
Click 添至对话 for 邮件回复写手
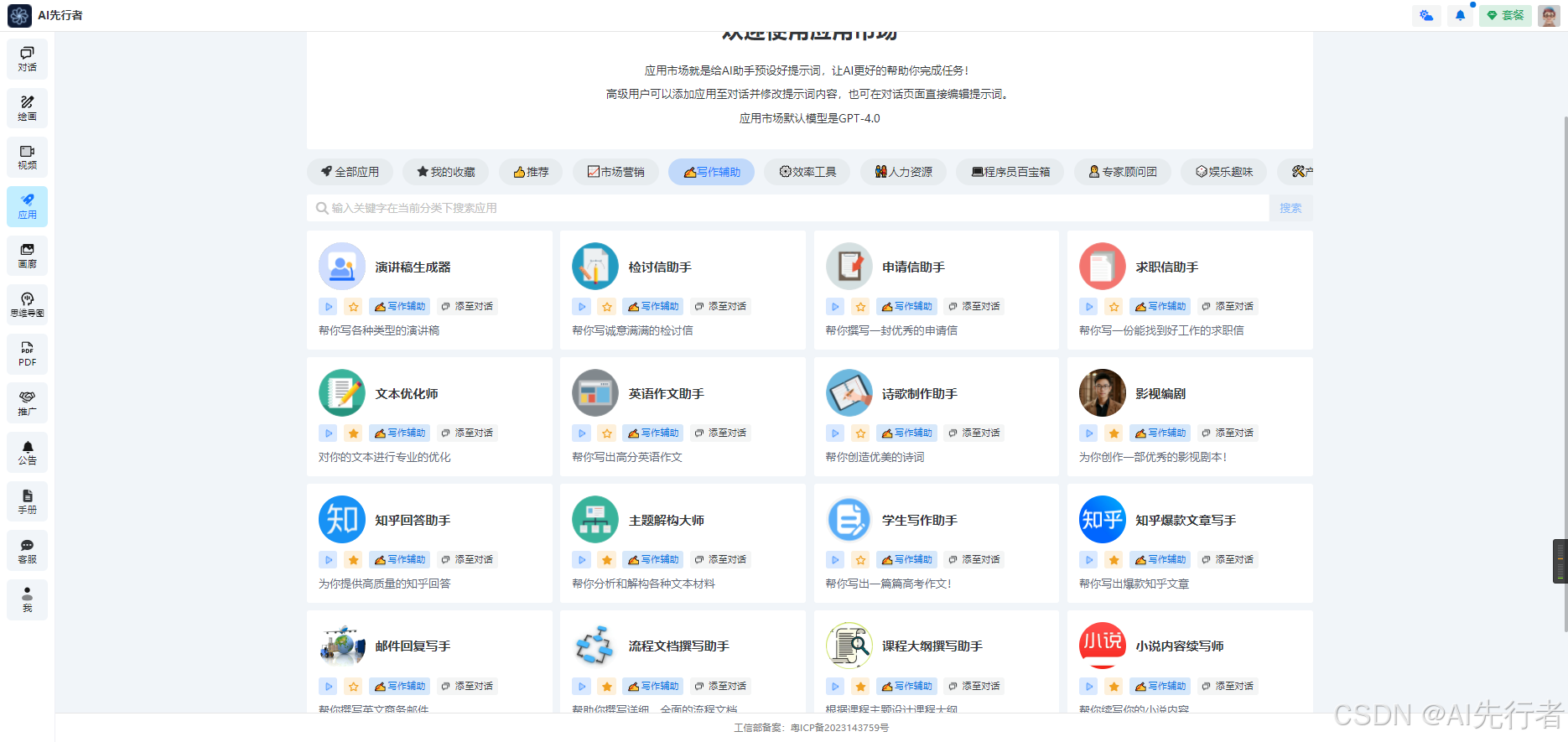467,687
